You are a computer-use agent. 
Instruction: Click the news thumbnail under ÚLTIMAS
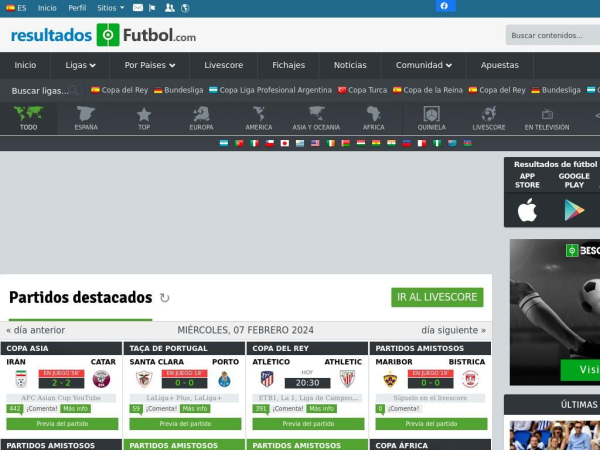[555, 435]
